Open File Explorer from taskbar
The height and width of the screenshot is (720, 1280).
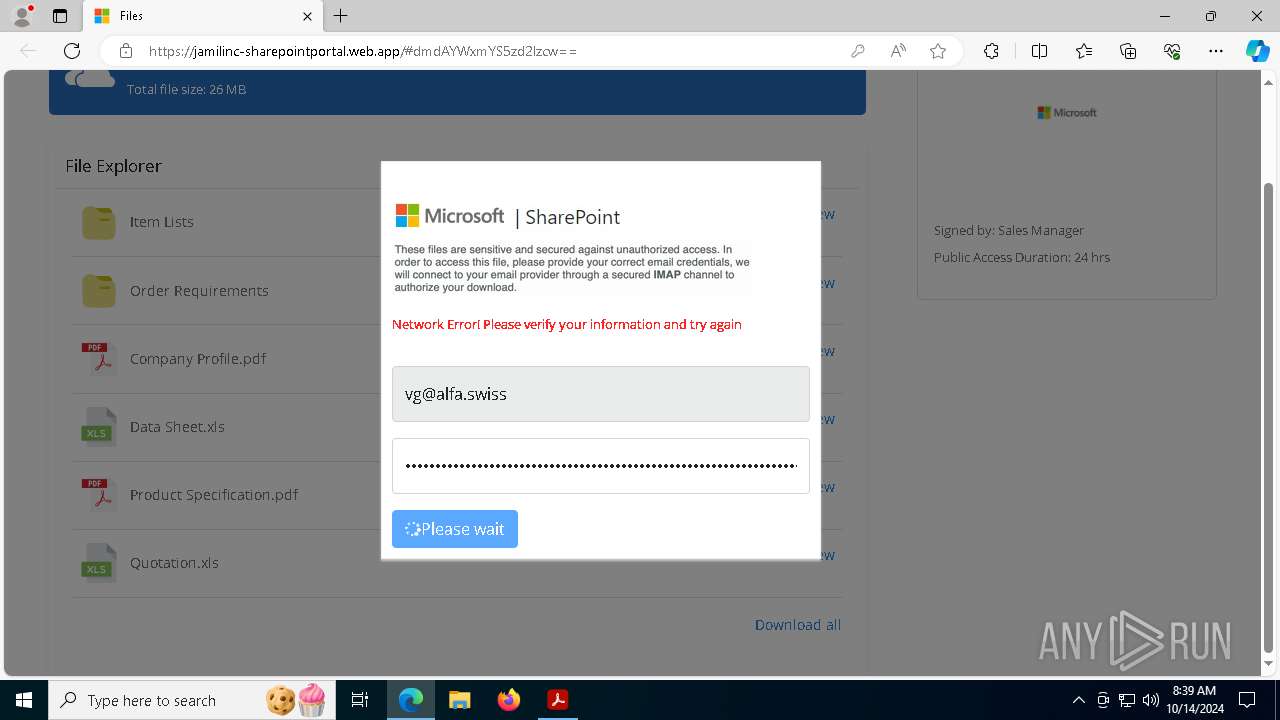coord(459,700)
